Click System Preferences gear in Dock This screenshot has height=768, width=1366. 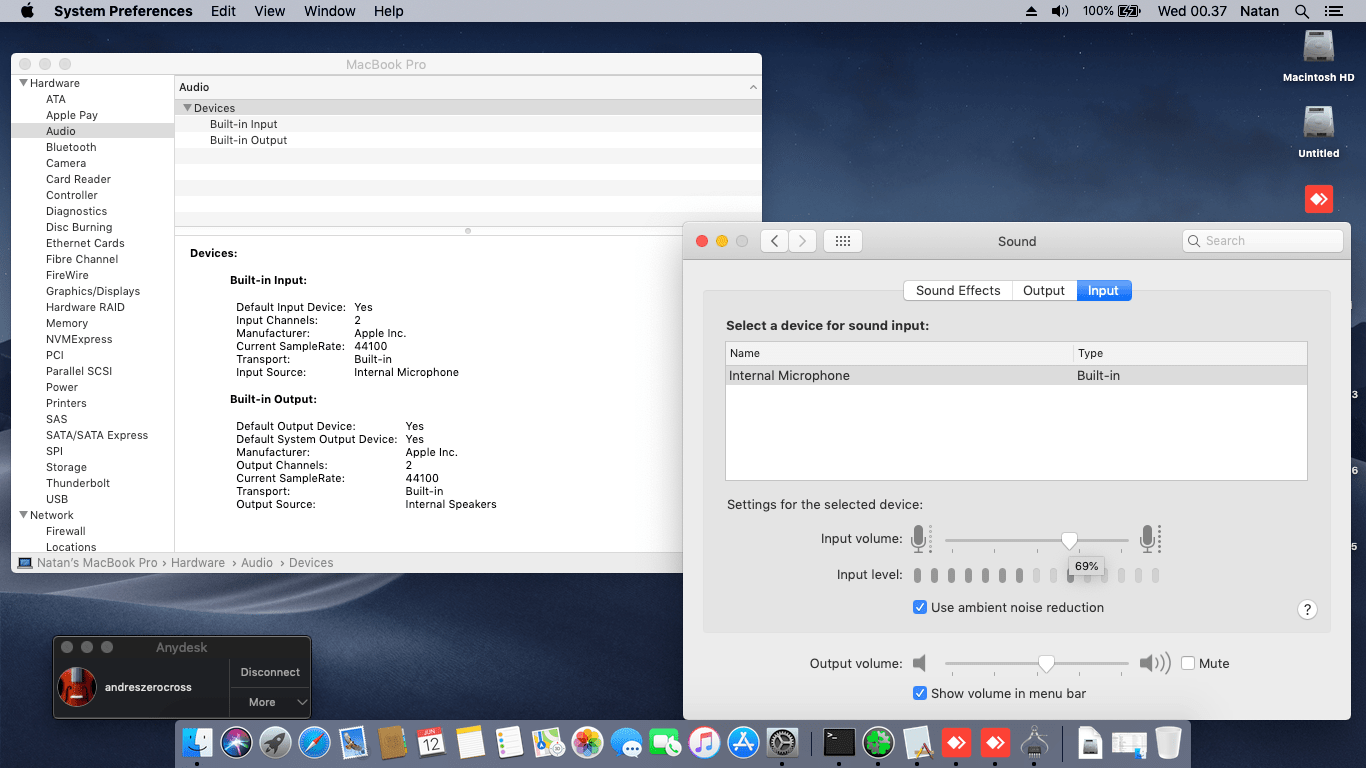782,742
